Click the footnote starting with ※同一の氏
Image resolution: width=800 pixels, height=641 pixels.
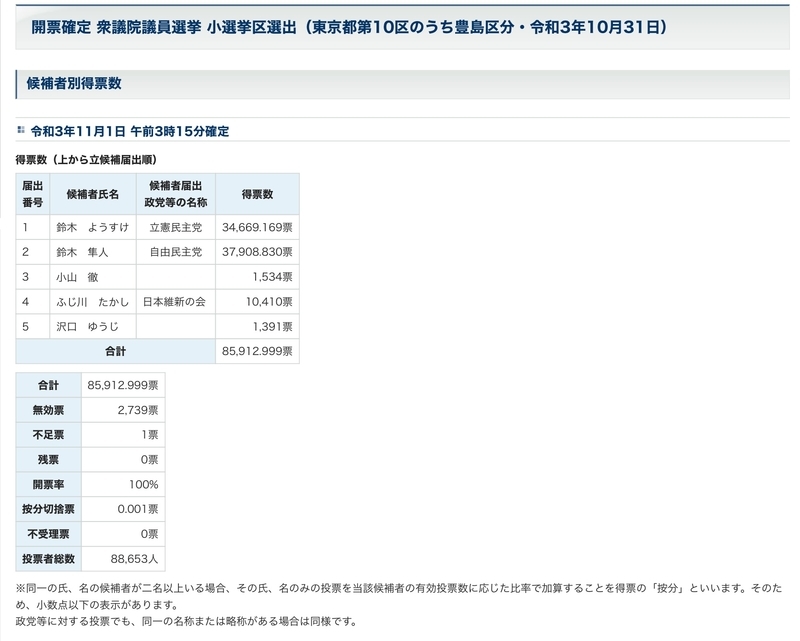399,597
